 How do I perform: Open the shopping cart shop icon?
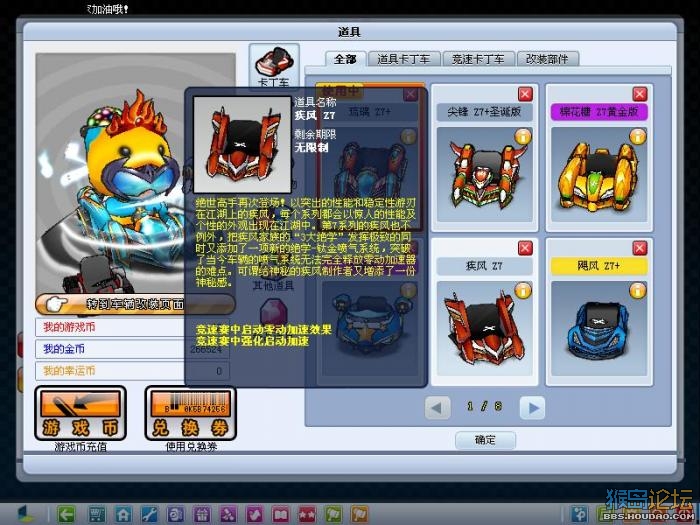96,515
